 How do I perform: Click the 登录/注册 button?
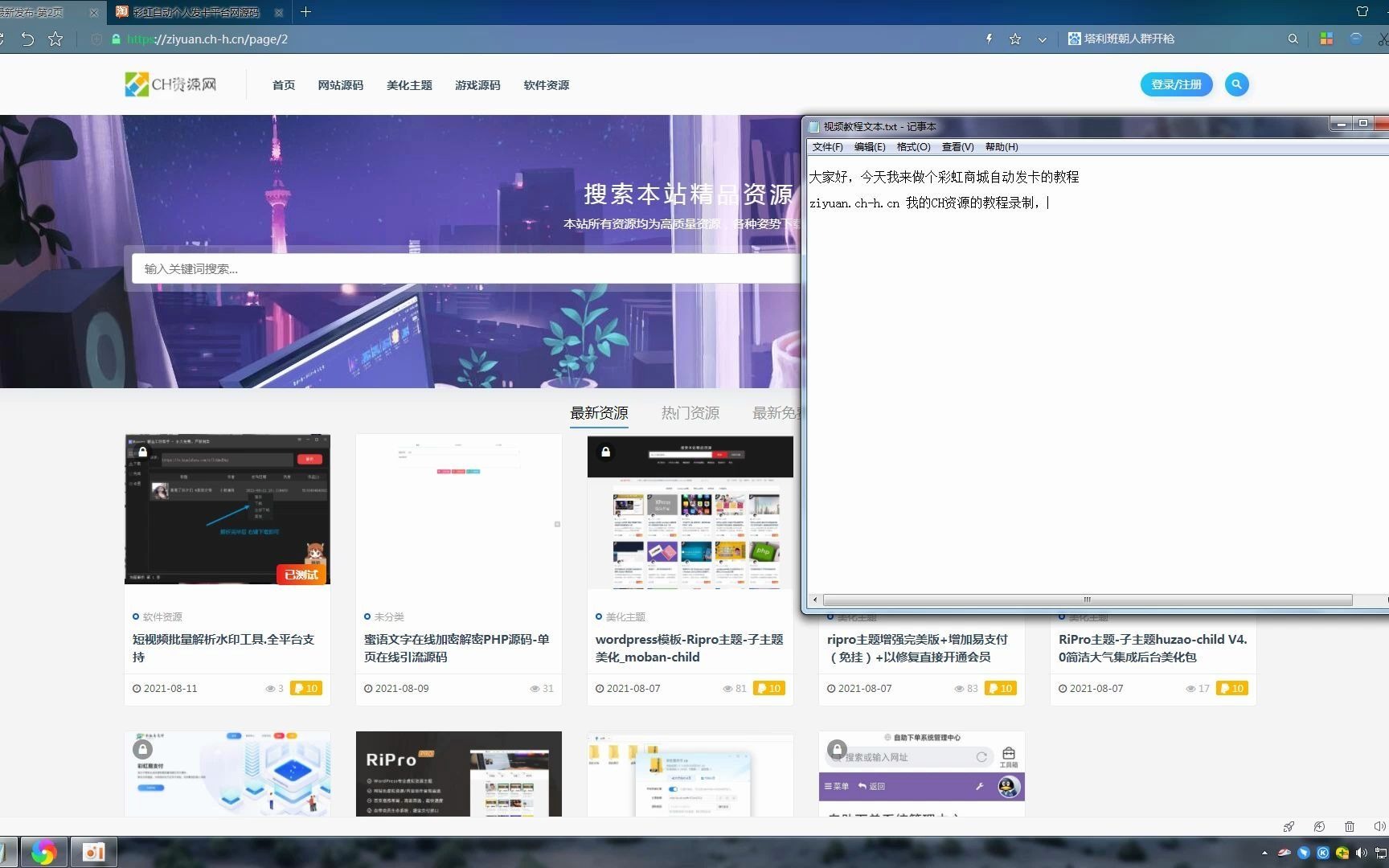tap(1176, 84)
